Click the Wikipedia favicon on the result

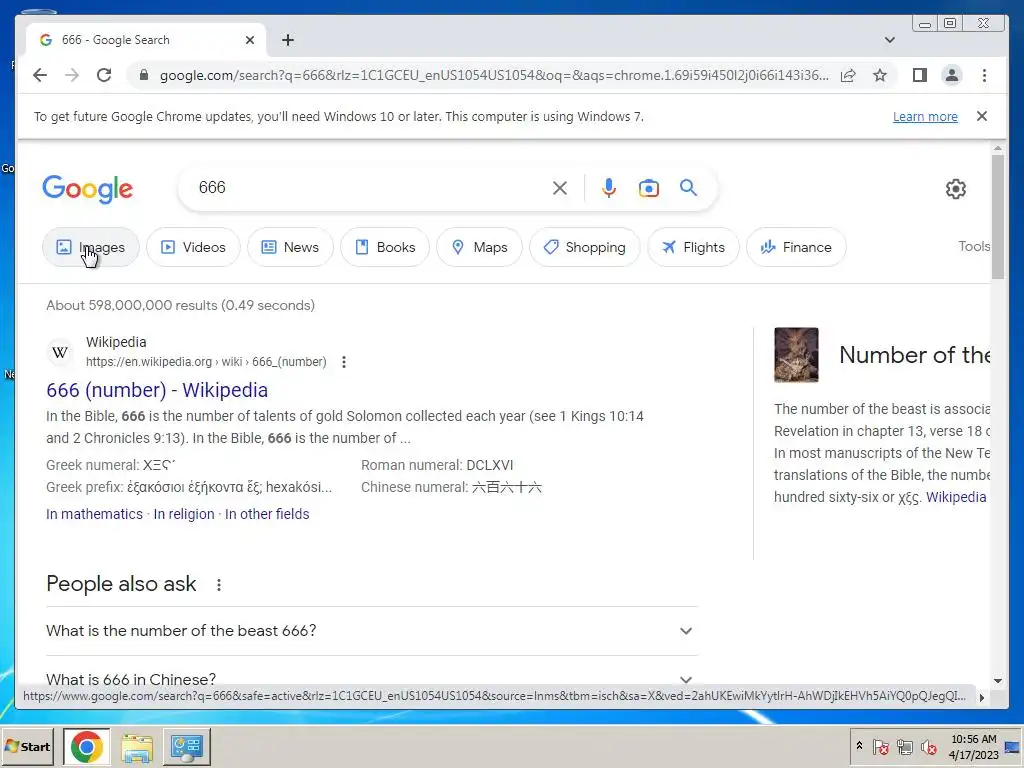(x=60, y=353)
